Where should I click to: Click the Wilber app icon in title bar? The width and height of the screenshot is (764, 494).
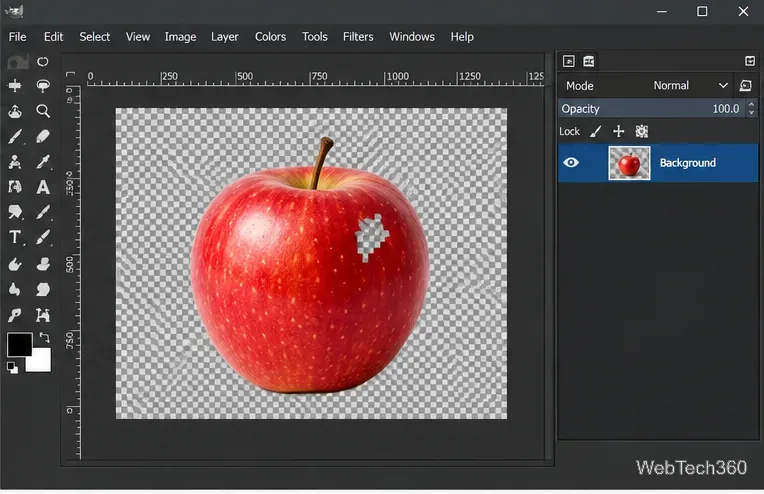14,11
